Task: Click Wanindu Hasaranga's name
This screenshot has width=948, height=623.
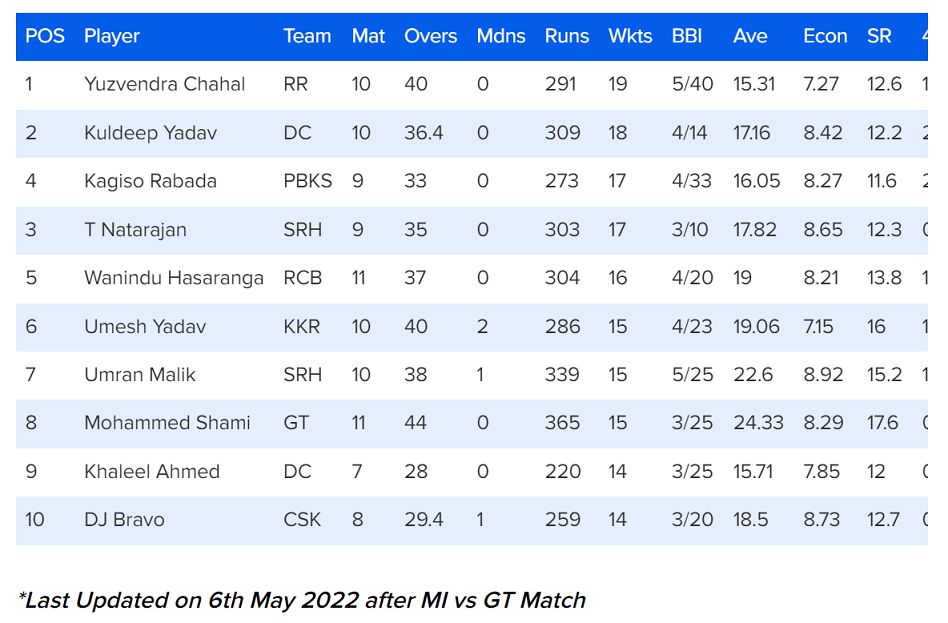Action: click(174, 278)
